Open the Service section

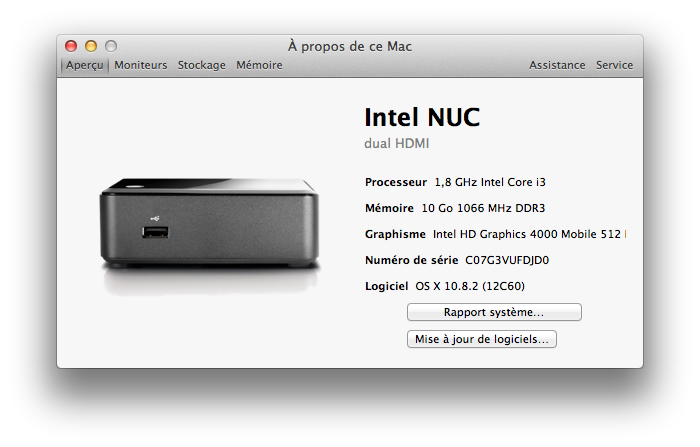click(615, 65)
